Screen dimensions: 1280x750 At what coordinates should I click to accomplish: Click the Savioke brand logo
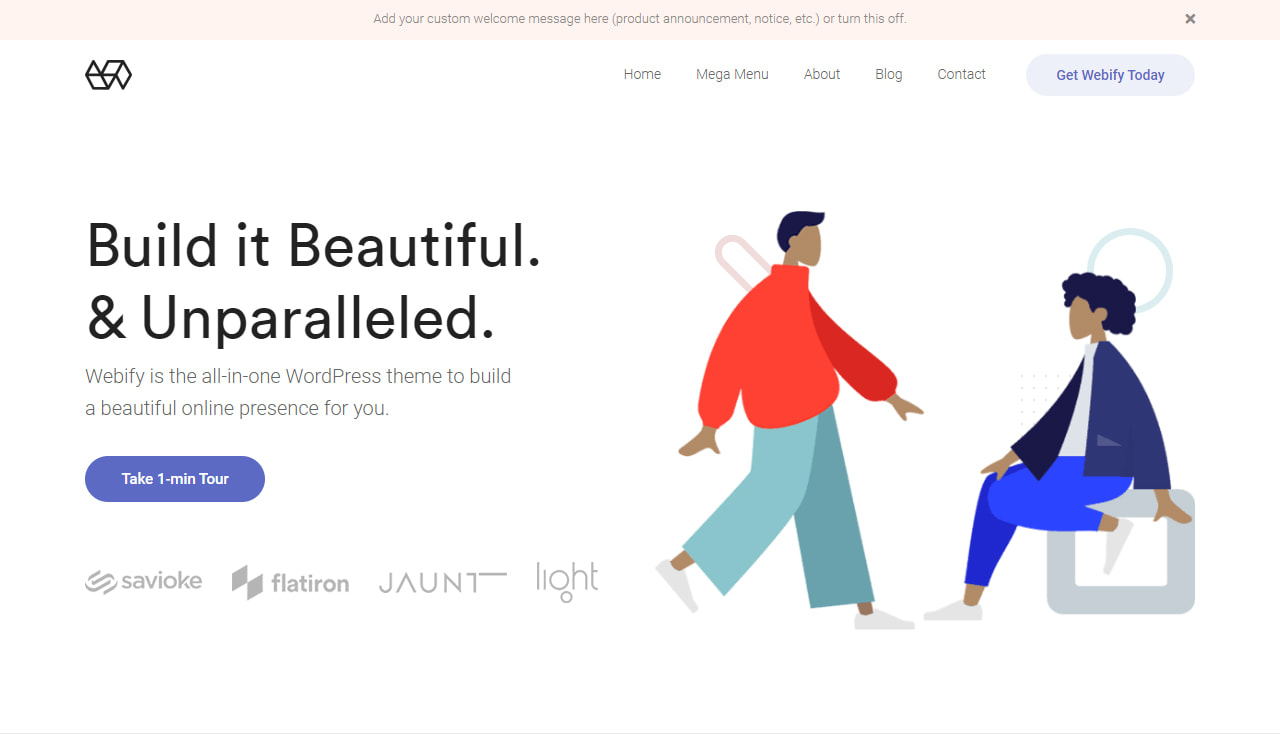point(144,581)
